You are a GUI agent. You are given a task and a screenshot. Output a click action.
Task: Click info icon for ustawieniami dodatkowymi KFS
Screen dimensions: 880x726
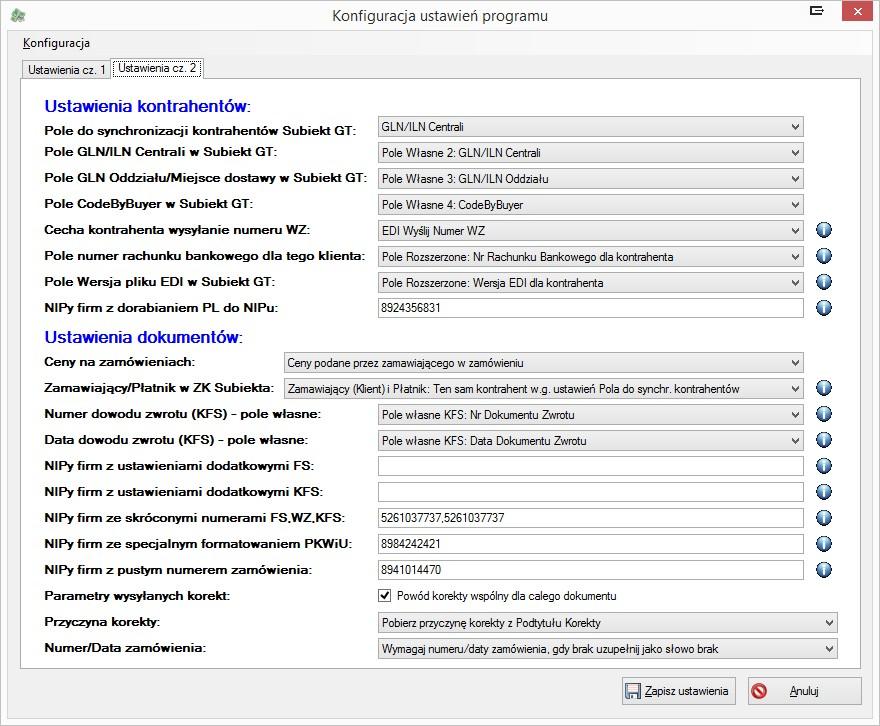point(823,491)
